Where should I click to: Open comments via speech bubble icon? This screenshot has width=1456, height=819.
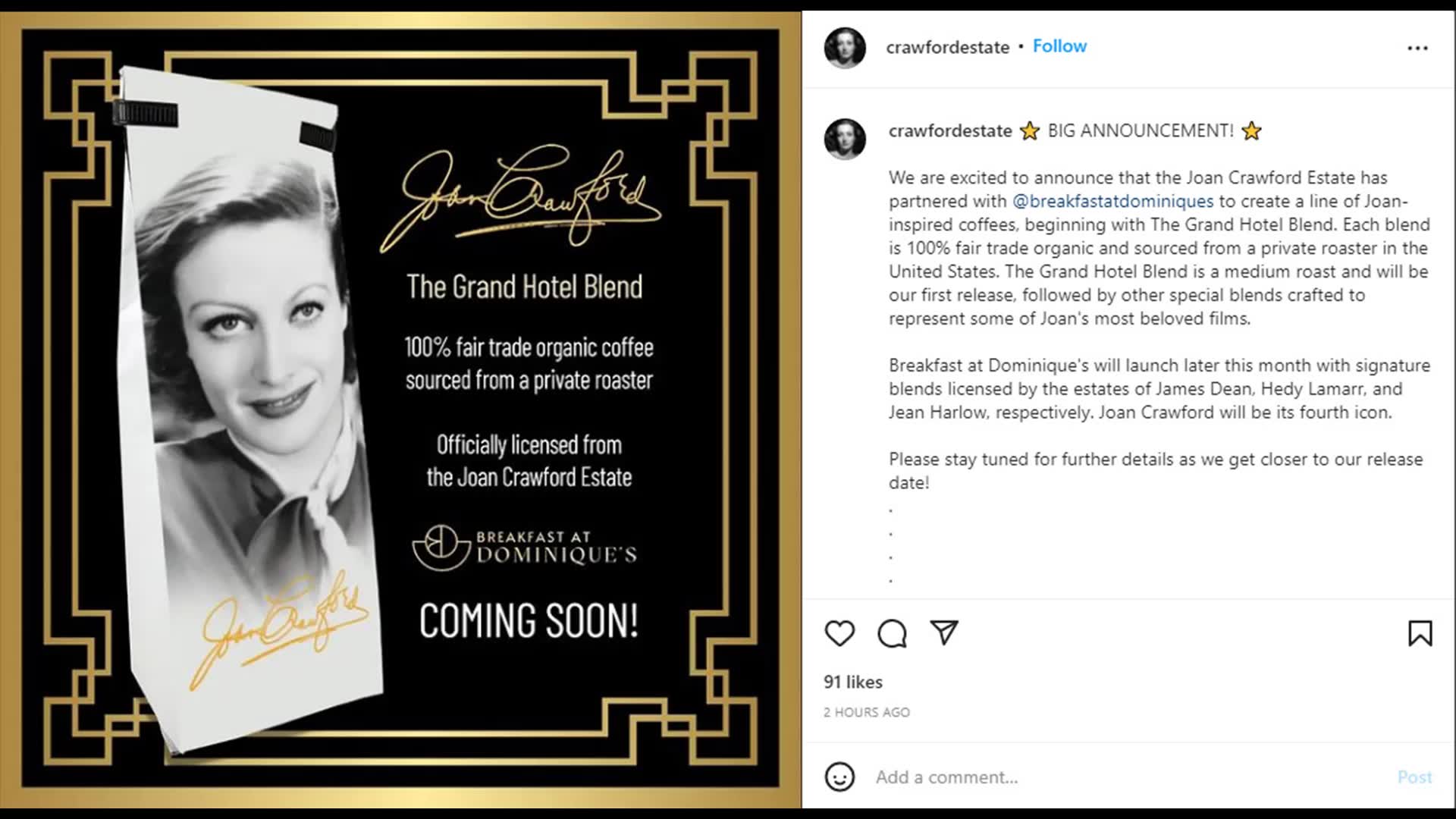click(x=892, y=633)
